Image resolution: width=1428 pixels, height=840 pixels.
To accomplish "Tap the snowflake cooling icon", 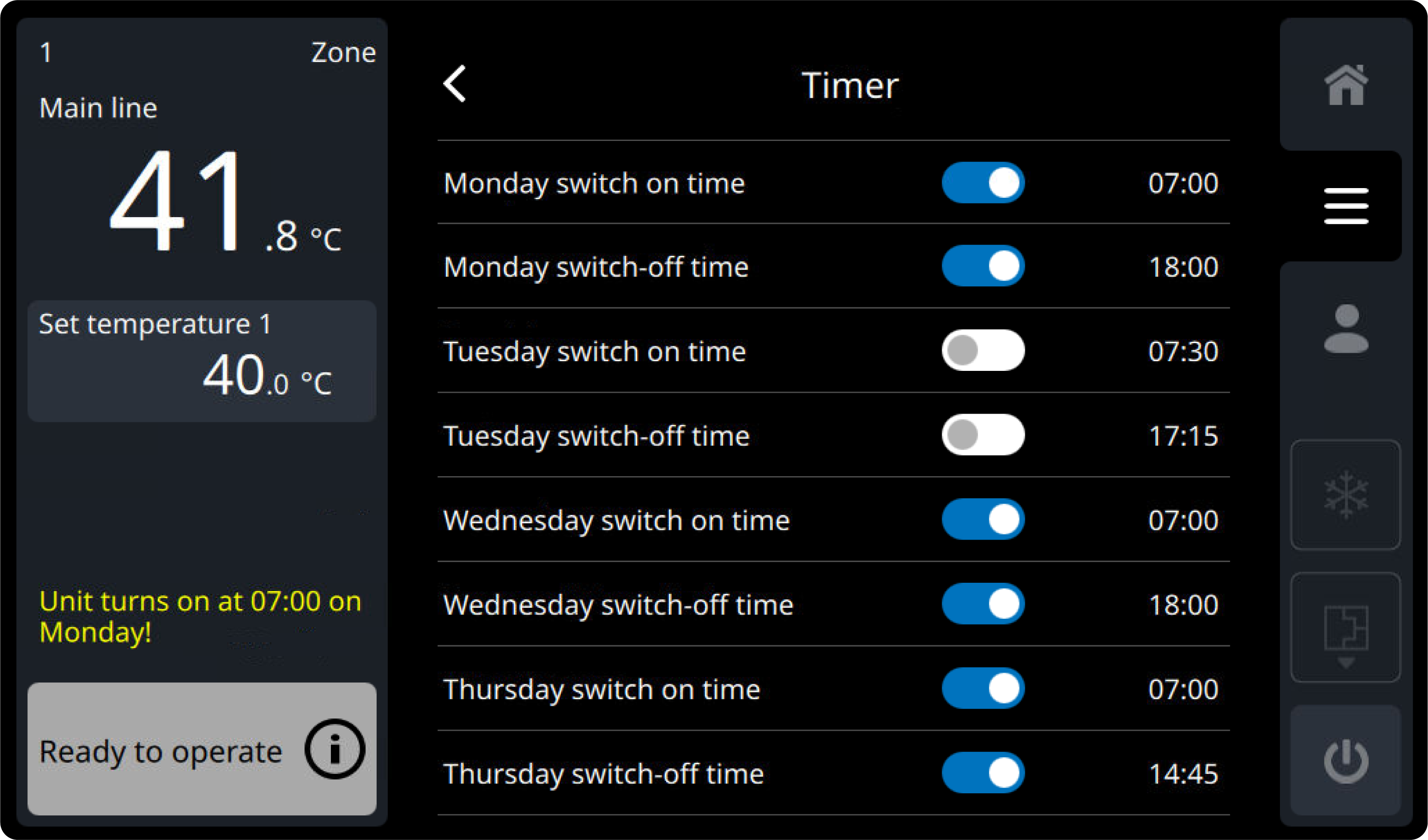I will 1346,495.
